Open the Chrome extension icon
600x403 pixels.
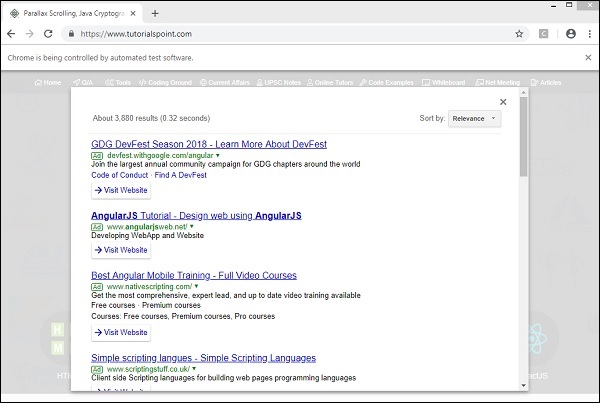(x=543, y=34)
